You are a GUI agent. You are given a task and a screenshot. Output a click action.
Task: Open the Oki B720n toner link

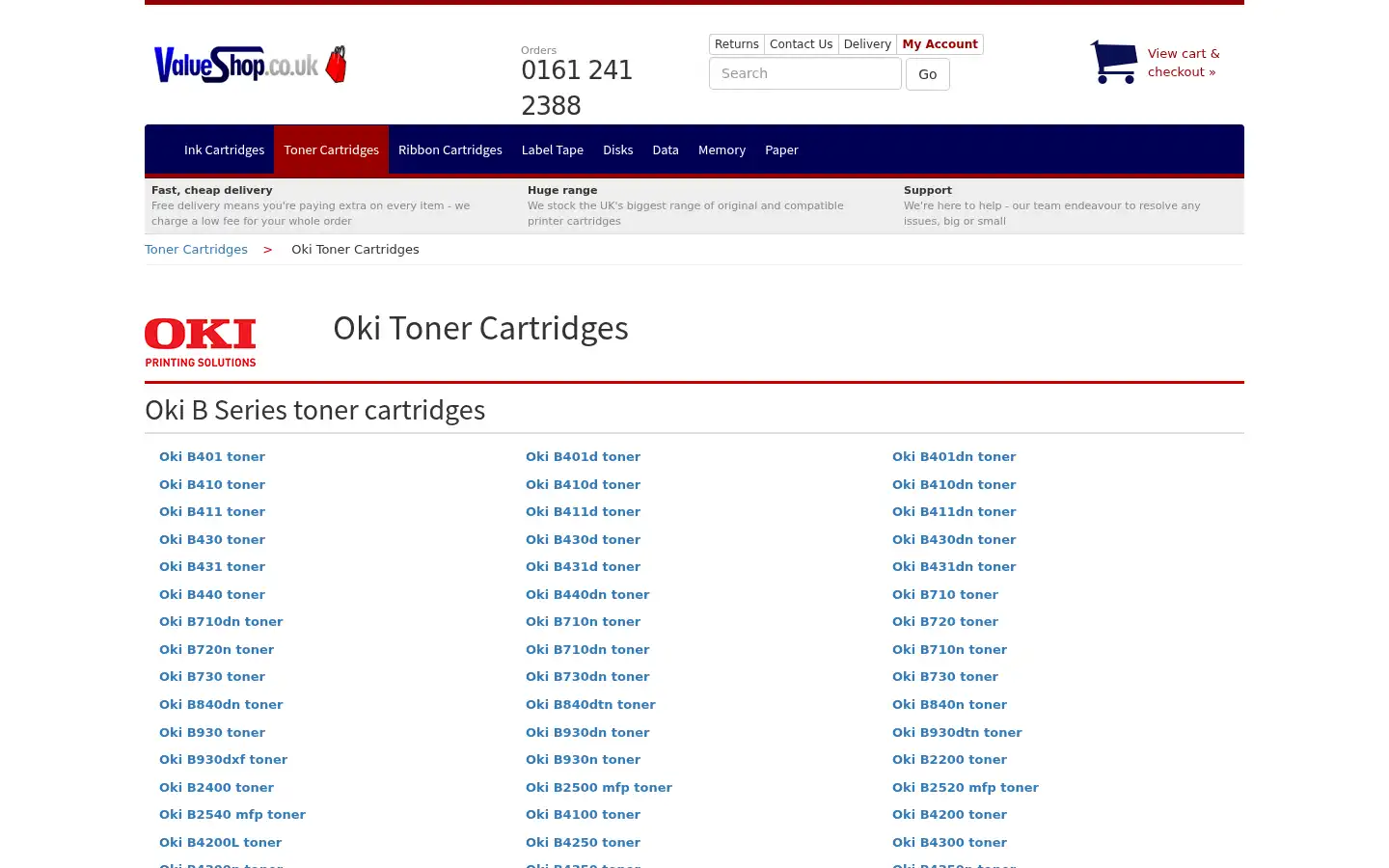pyautogui.click(x=216, y=649)
